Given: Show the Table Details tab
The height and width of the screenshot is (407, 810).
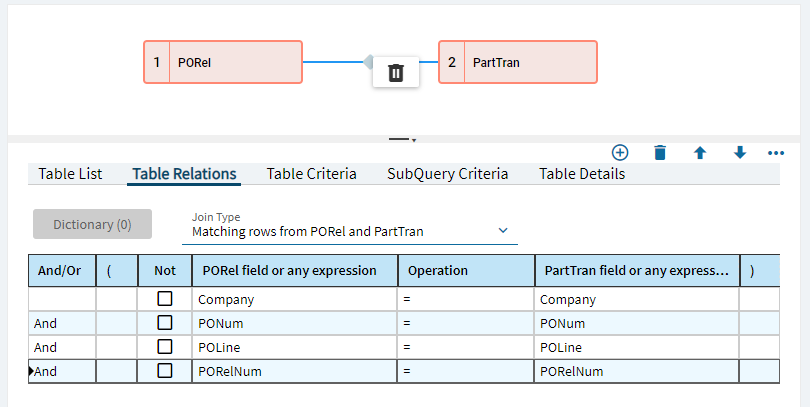Looking at the screenshot, I should tap(582, 174).
